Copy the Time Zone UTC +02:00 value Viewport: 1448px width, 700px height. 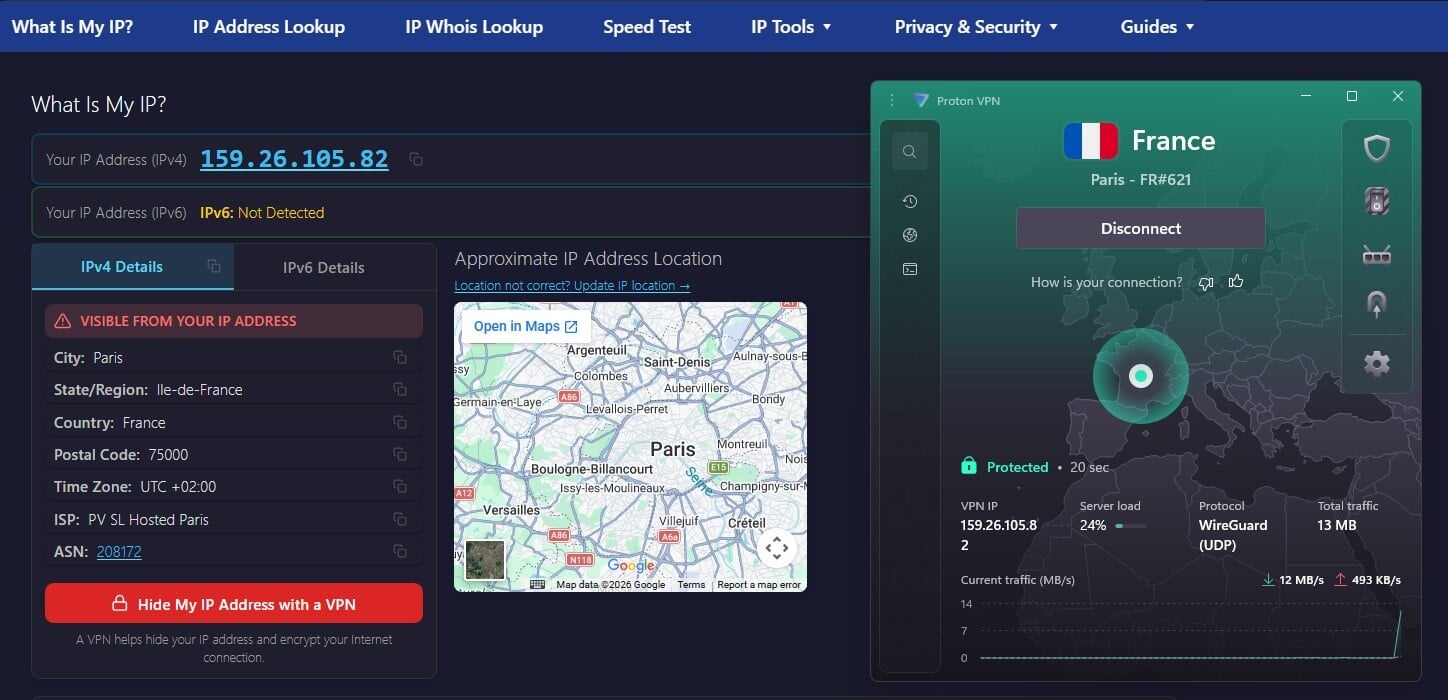(x=400, y=486)
